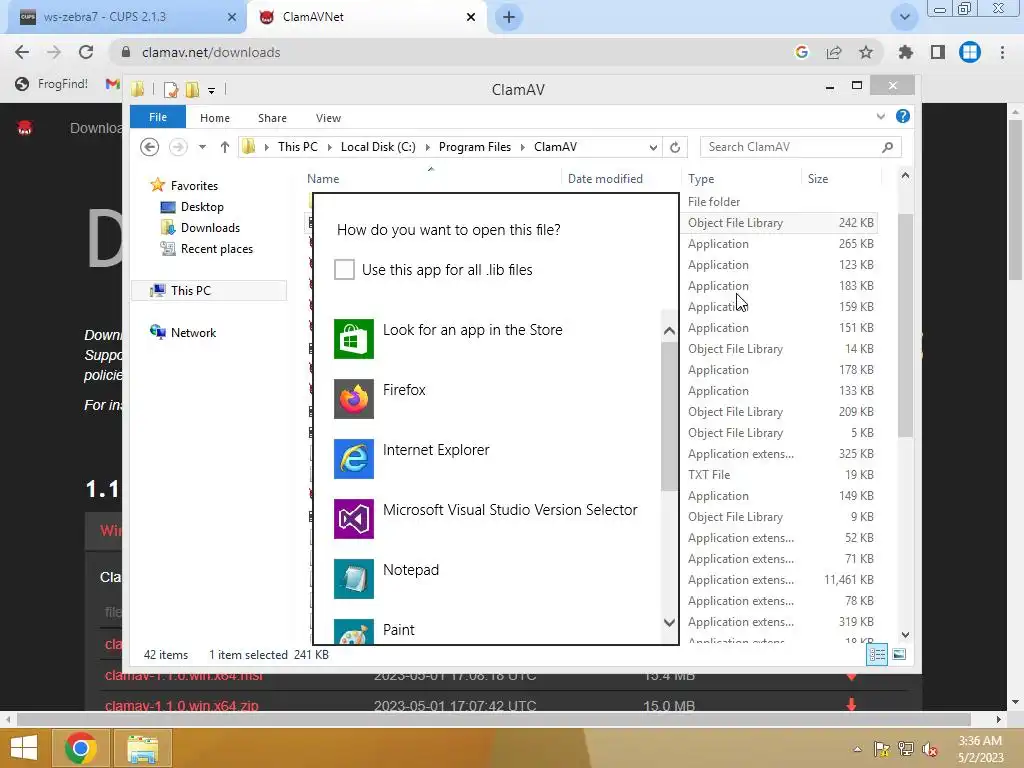Image resolution: width=1024 pixels, height=768 pixels.
Task: Open Chrome extensions puzzle icon
Action: (x=906, y=52)
